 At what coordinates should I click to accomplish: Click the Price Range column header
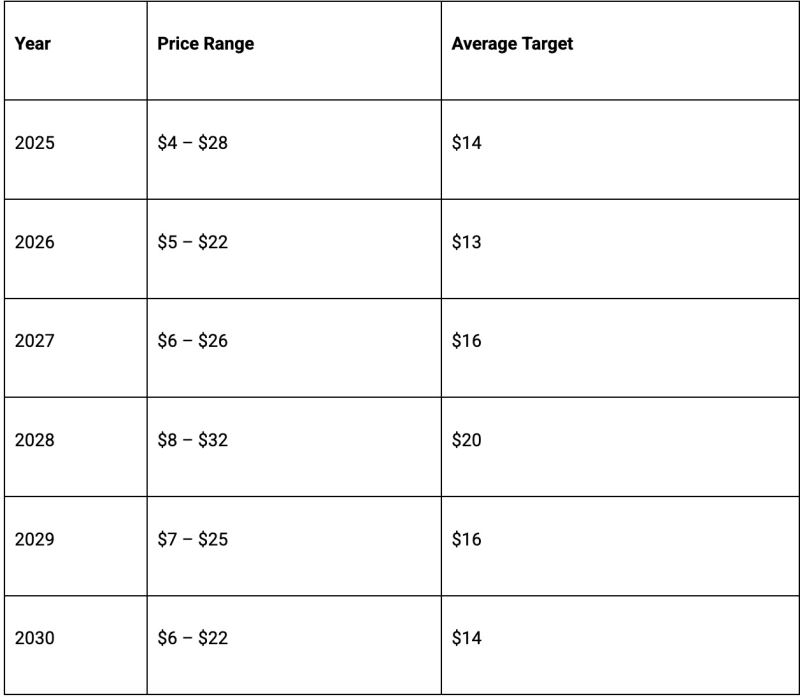pos(205,44)
